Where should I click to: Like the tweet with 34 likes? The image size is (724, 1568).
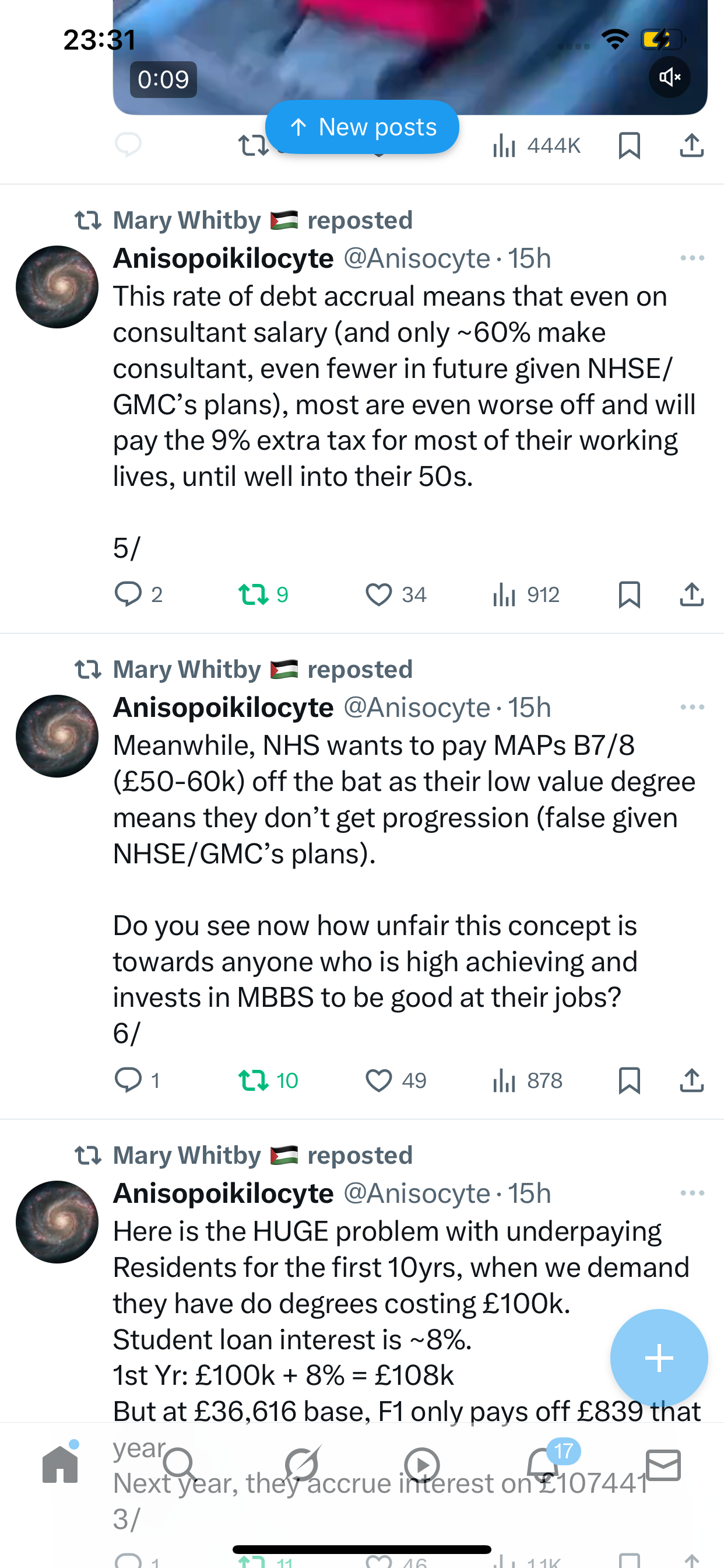pyautogui.click(x=395, y=594)
